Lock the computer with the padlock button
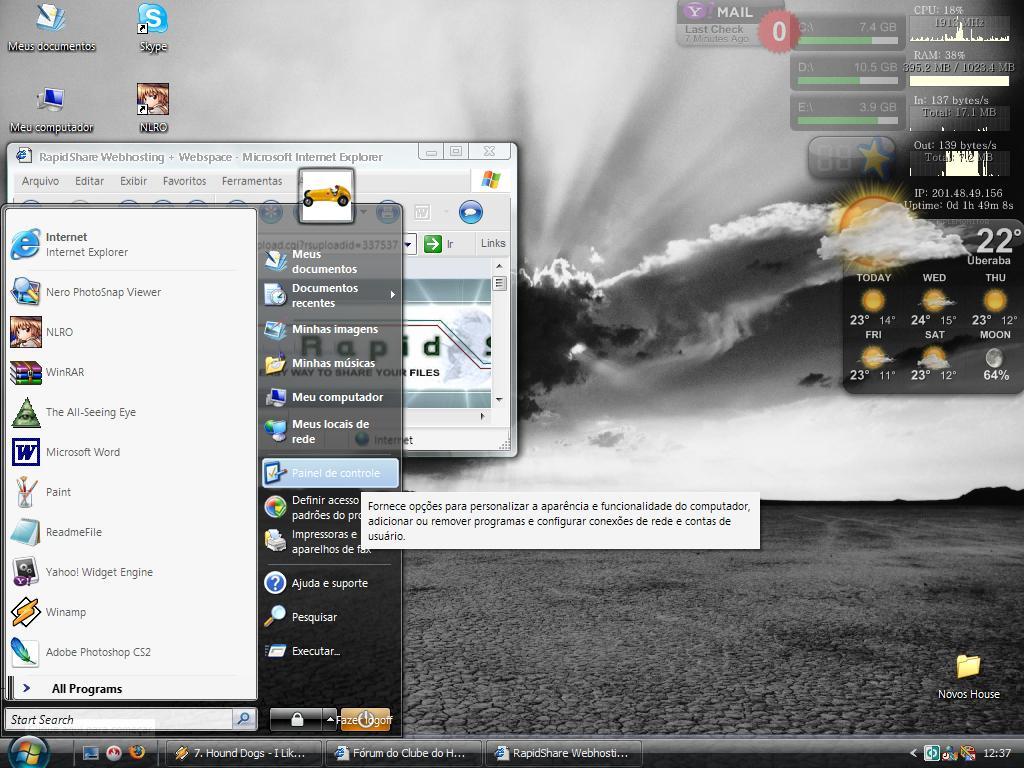The image size is (1024, 768). (x=296, y=719)
